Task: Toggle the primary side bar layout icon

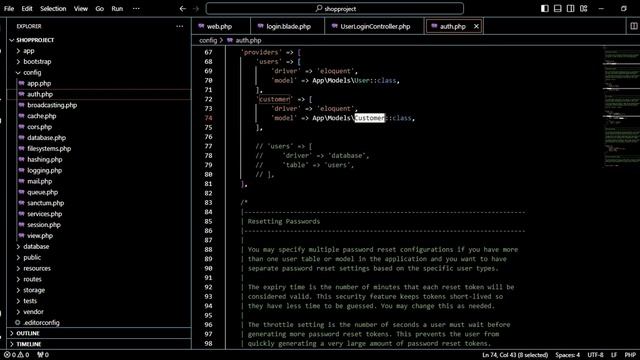Action: pyautogui.click(x=545, y=9)
